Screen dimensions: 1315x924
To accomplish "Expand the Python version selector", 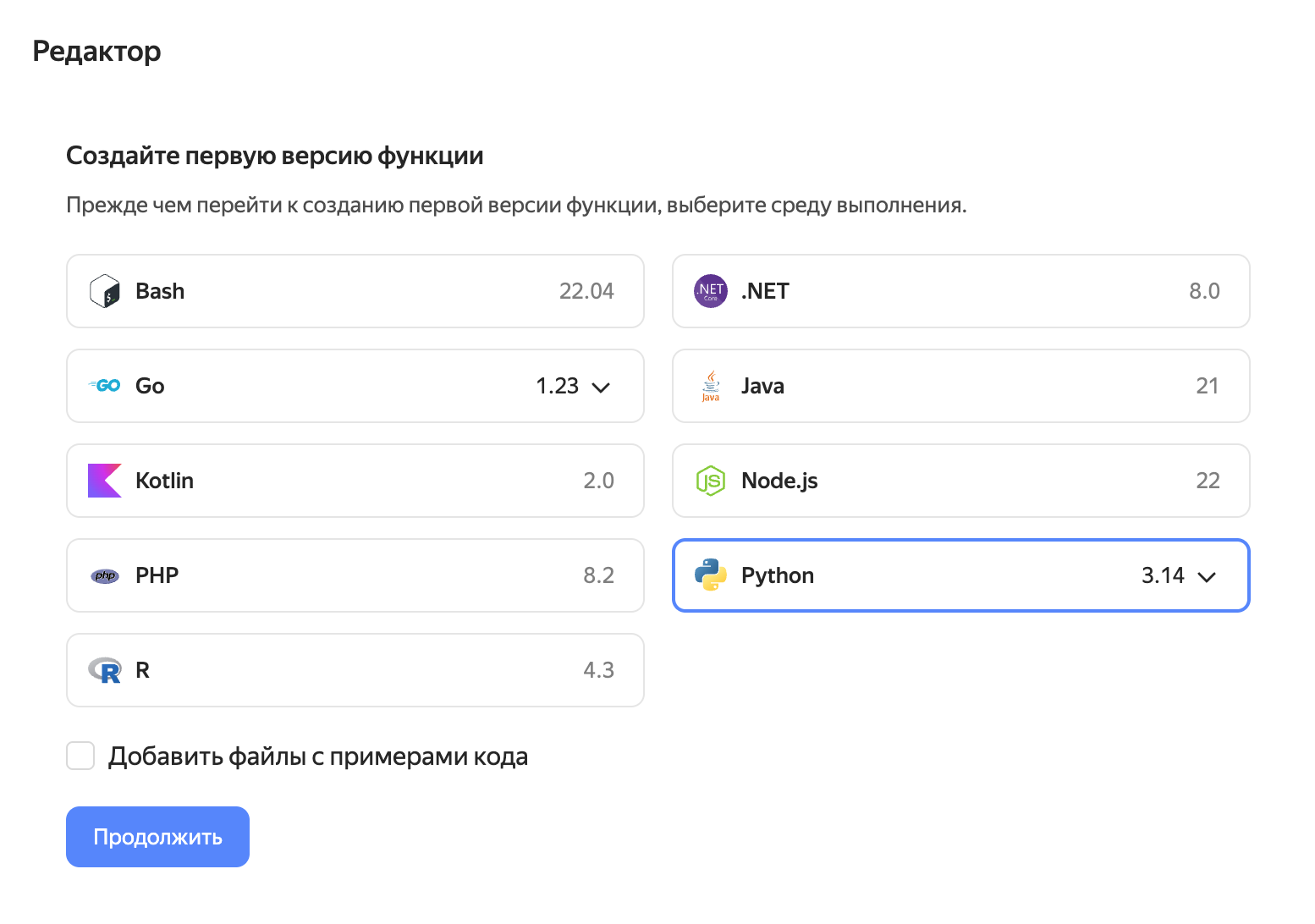I will coord(1207,576).
